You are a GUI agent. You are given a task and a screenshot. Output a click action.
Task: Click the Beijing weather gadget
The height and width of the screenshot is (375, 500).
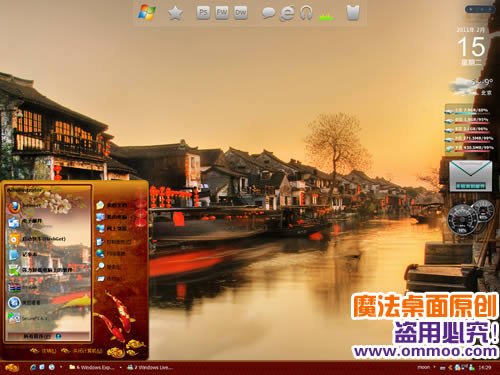(471, 86)
